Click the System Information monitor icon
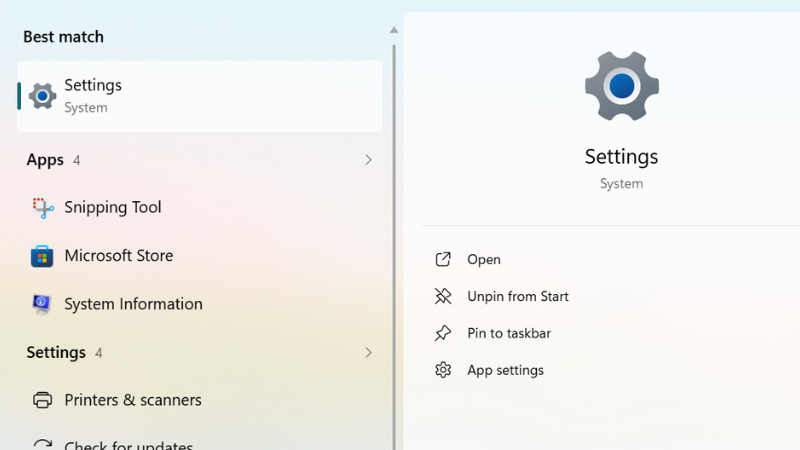The width and height of the screenshot is (800, 450). click(42, 305)
